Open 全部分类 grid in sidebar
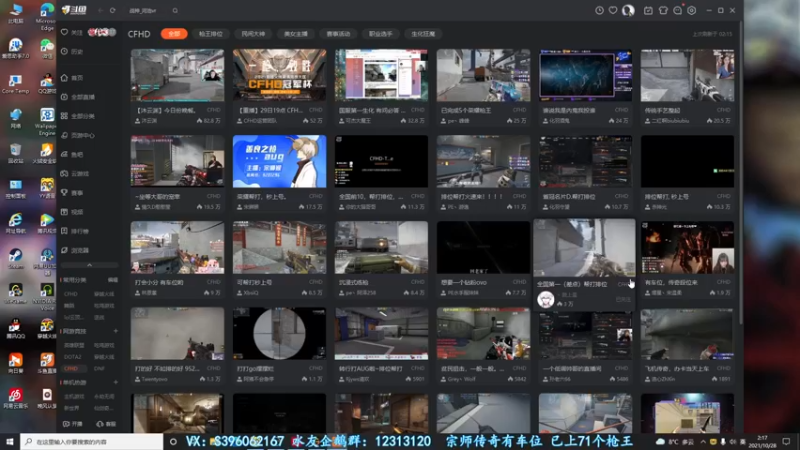Viewport: 800px width, 450px height. tap(78, 116)
